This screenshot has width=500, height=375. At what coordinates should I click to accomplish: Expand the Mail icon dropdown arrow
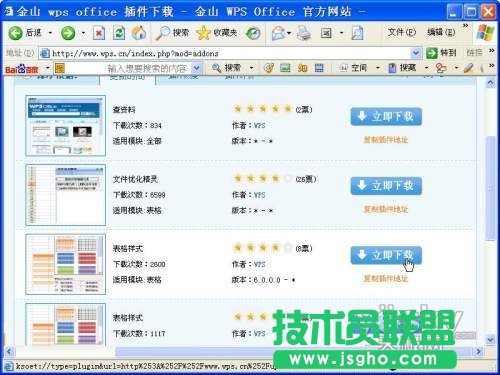(289, 33)
